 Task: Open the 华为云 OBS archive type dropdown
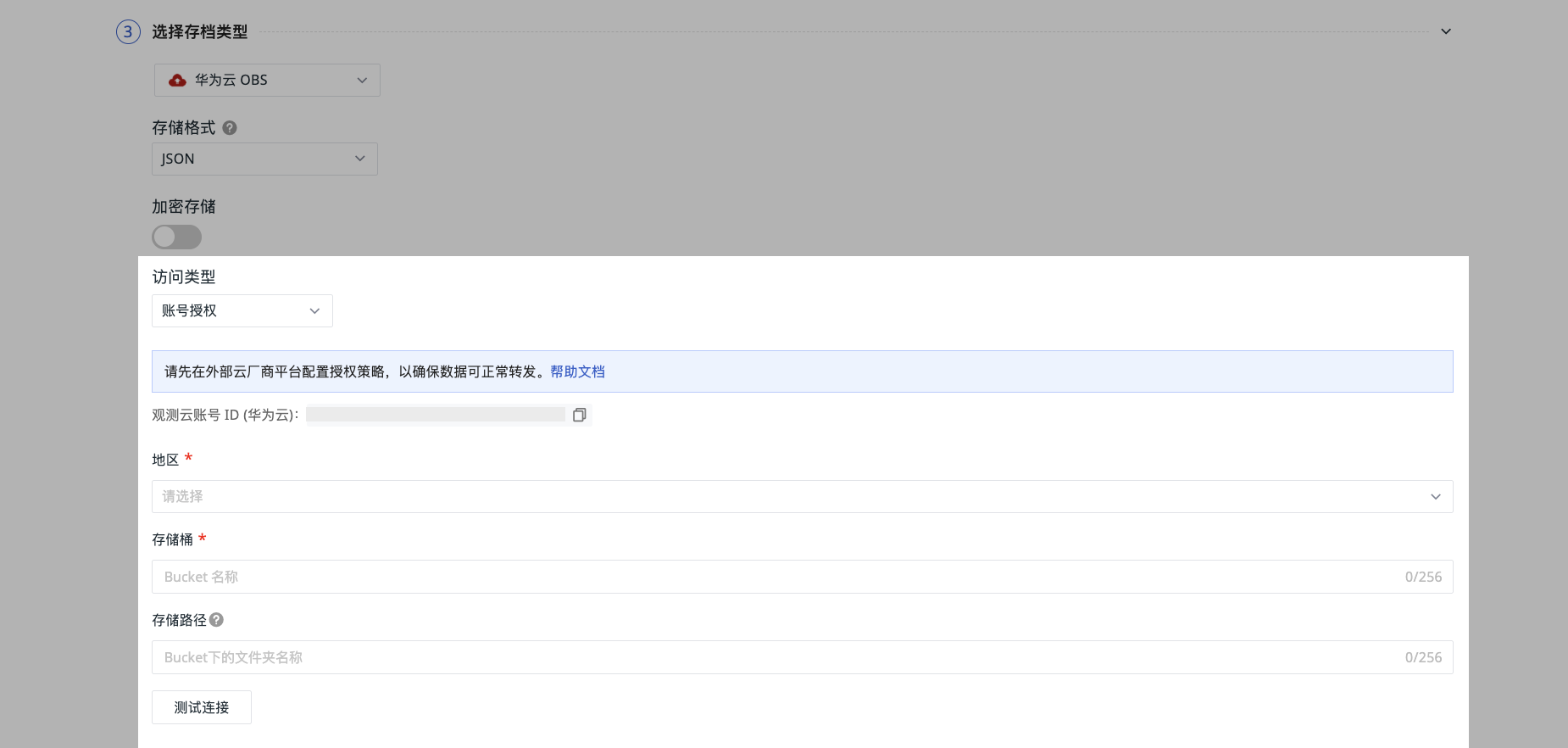point(267,80)
